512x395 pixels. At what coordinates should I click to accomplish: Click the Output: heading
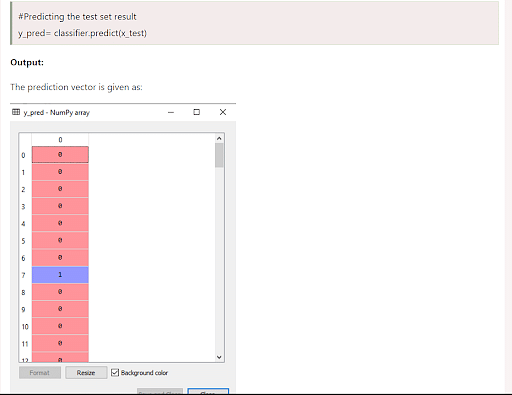pos(27,62)
